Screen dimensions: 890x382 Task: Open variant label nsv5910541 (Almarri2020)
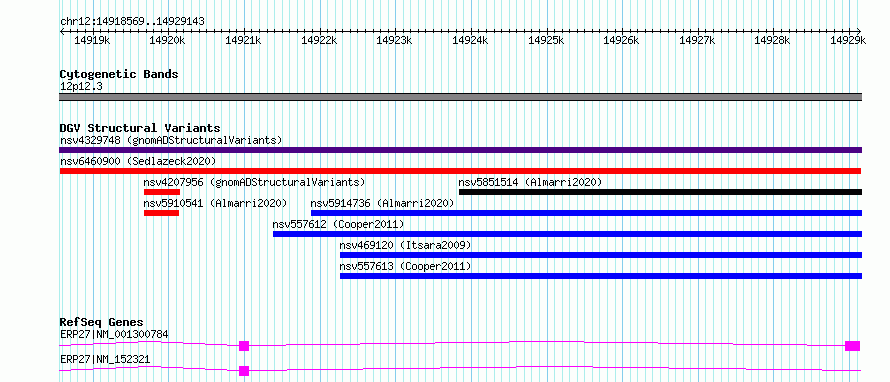click(x=215, y=203)
